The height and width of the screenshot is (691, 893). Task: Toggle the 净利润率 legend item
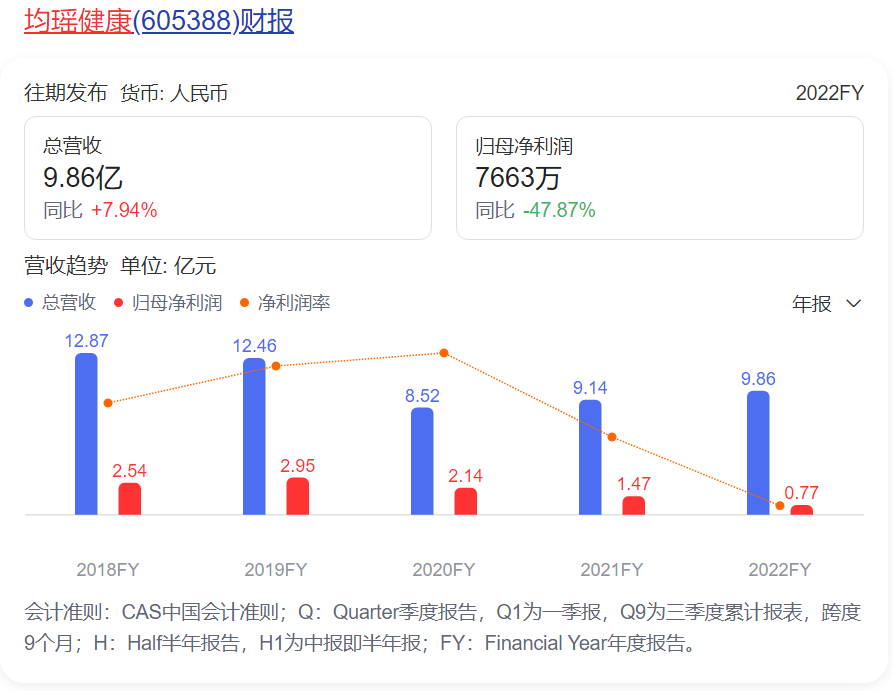tap(285, 302)
